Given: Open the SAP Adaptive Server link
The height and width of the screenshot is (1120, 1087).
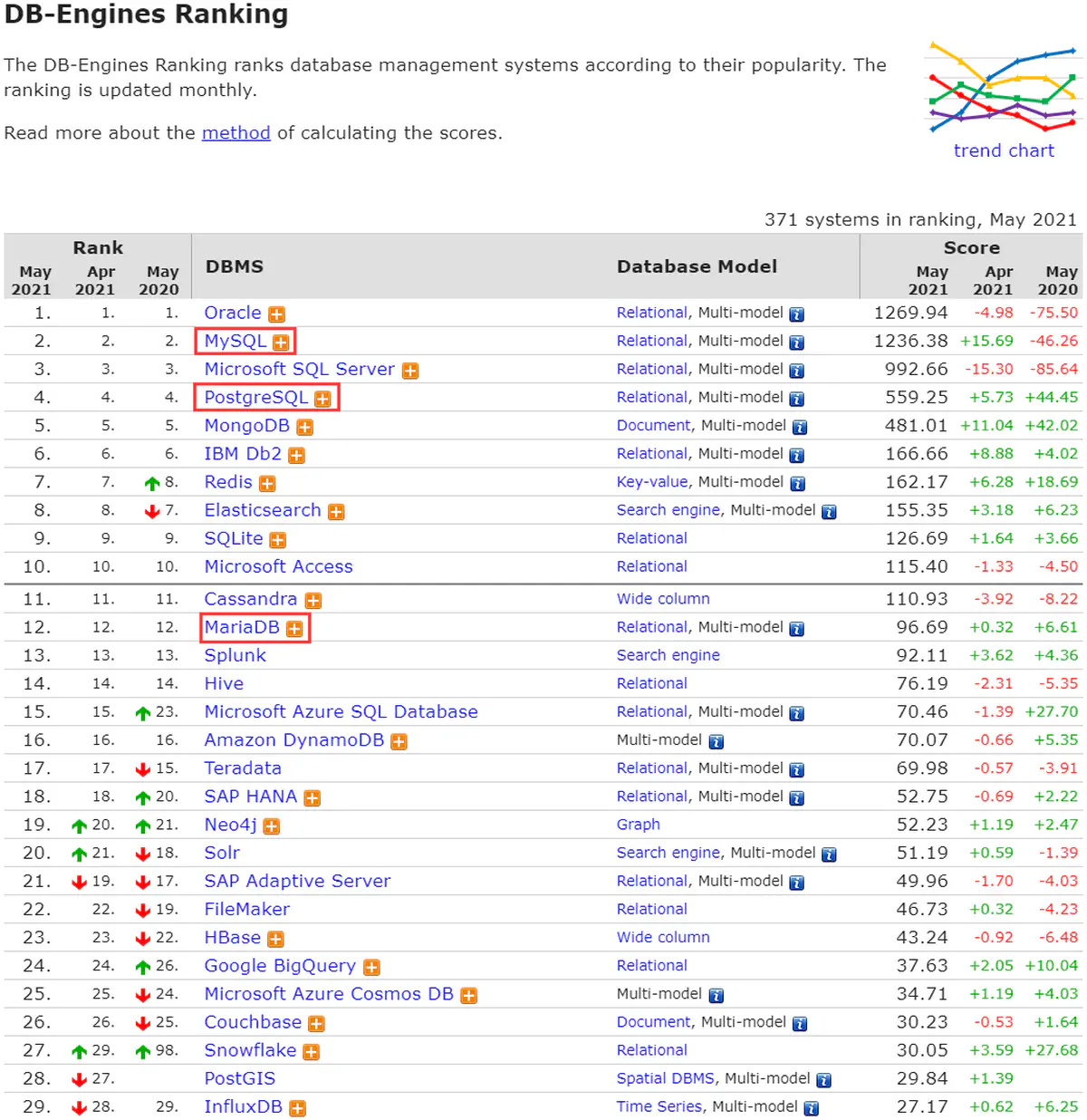Looking at the screenshot, I should click(x=298, y=881).
